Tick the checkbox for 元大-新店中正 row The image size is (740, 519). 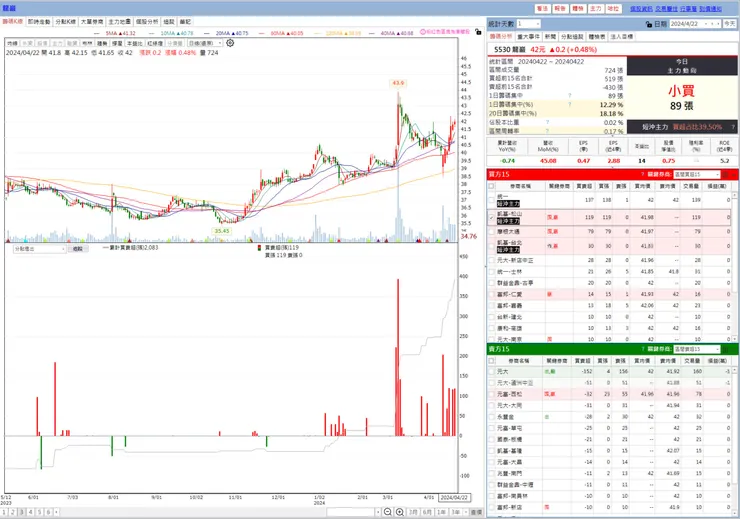click(x=492, y=260)
